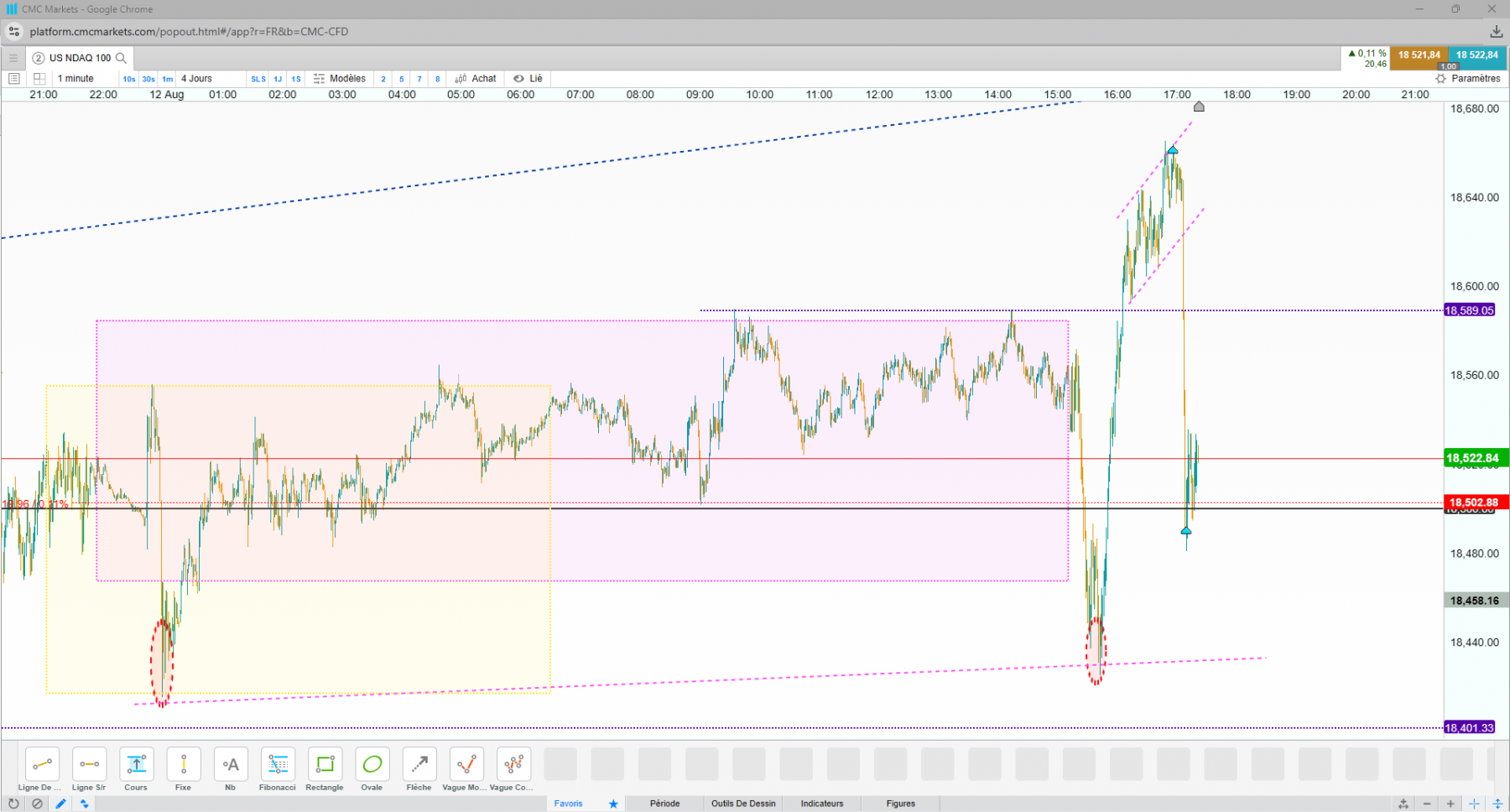The image size is (1510, 812).
Task: Click the search magnifier next to US NDAQ 100
Action: coord(121,58)
